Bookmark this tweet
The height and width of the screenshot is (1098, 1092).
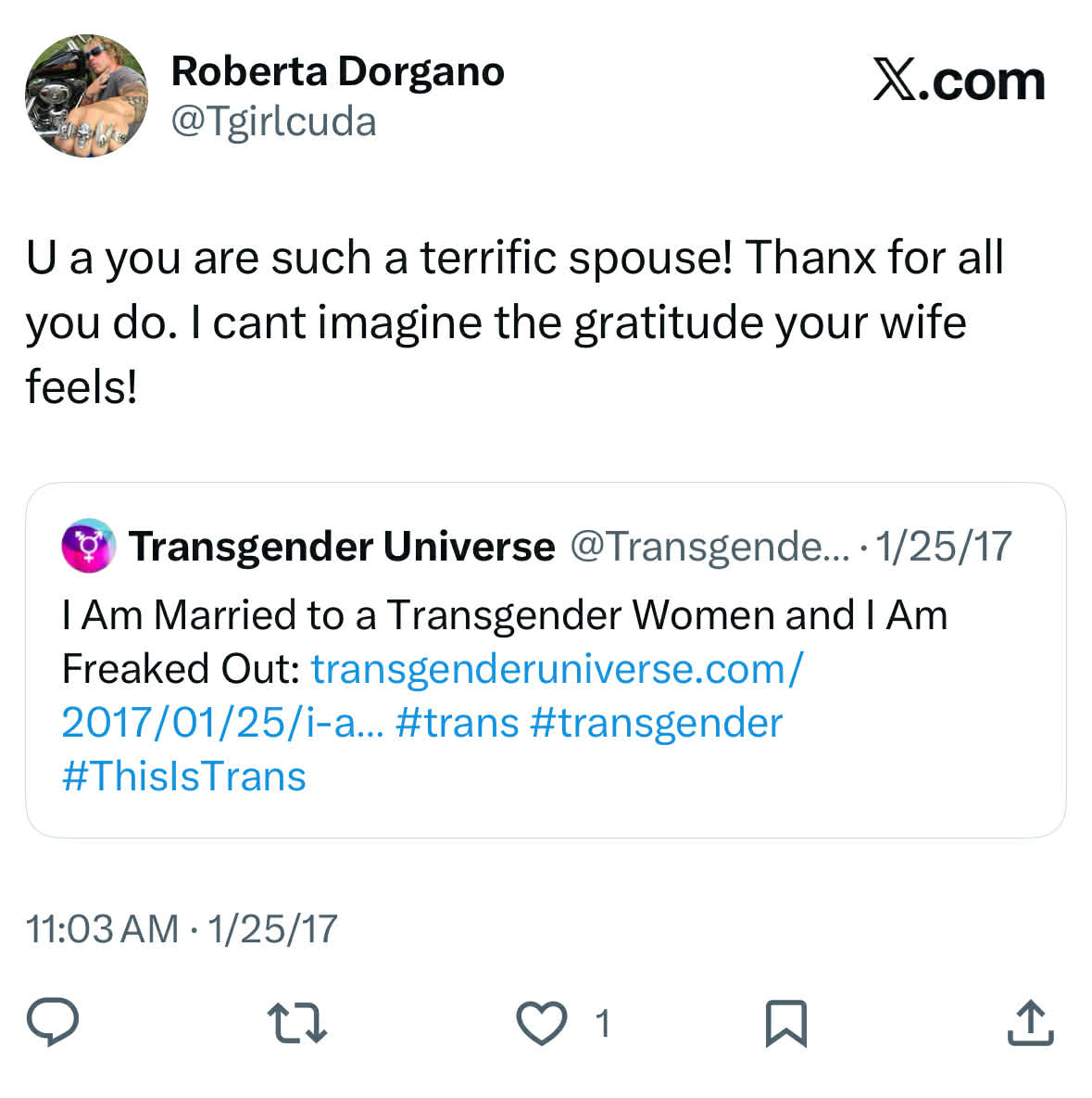tap(785, 1024)
